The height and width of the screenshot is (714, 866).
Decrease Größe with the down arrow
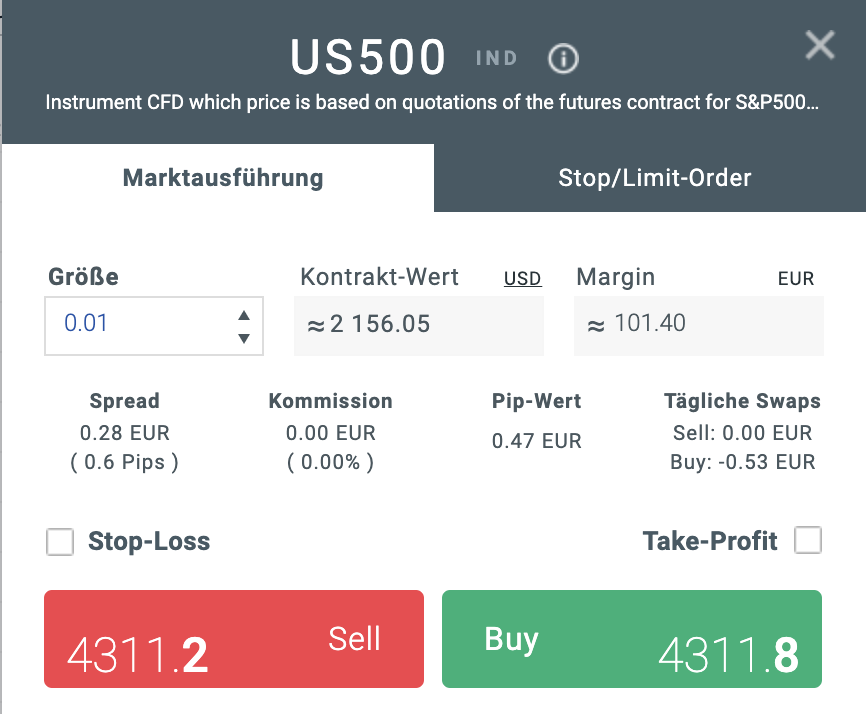point(243,338)
